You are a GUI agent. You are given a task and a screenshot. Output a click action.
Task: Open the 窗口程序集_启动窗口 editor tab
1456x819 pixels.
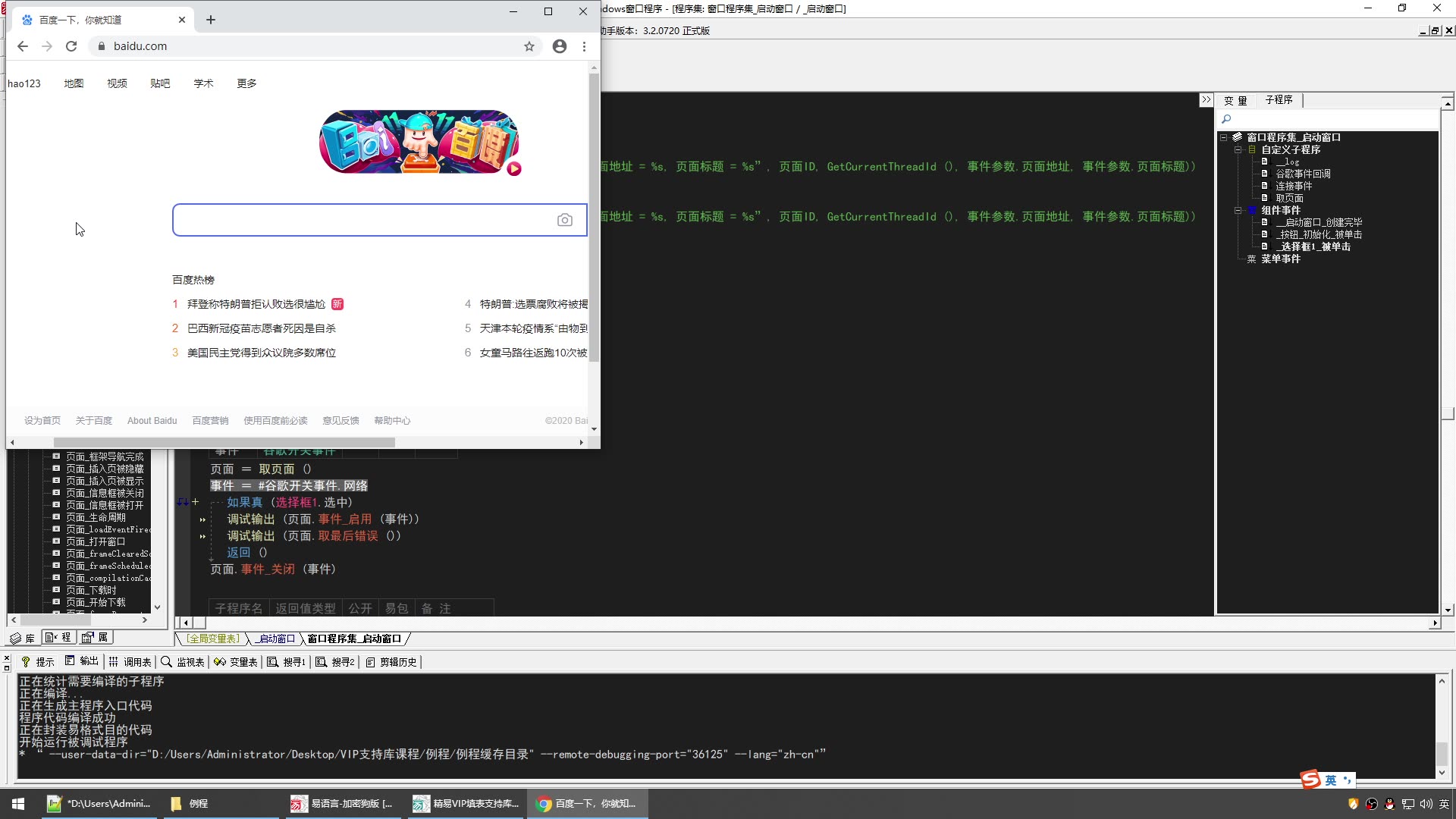coord(354,639)
